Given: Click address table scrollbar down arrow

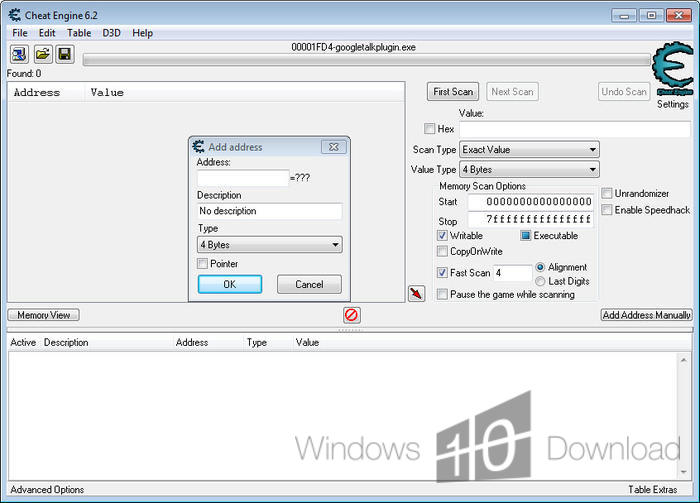Looking at the screenshot, I should tap(683, 472).
